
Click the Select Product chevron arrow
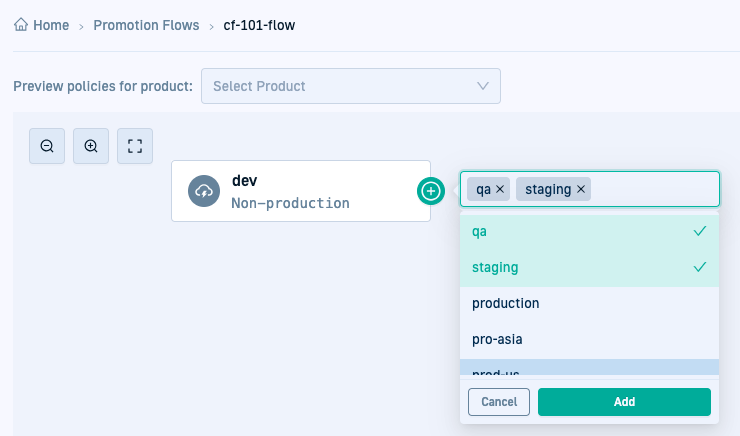[x=483, y=86]
